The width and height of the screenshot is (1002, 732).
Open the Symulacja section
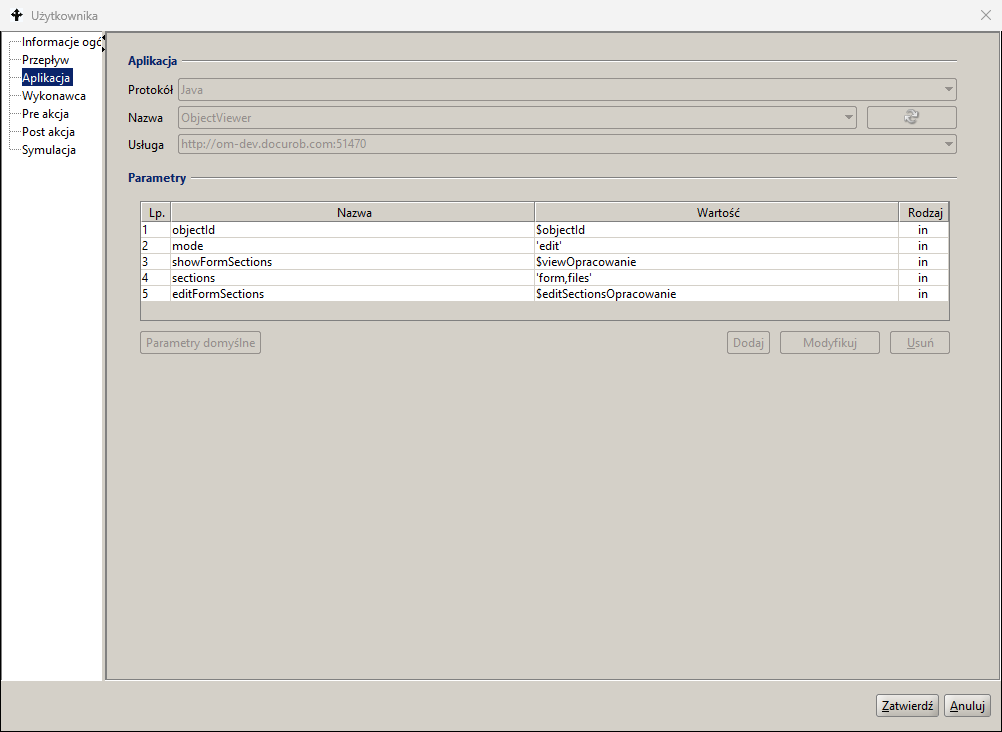(49, 150)
